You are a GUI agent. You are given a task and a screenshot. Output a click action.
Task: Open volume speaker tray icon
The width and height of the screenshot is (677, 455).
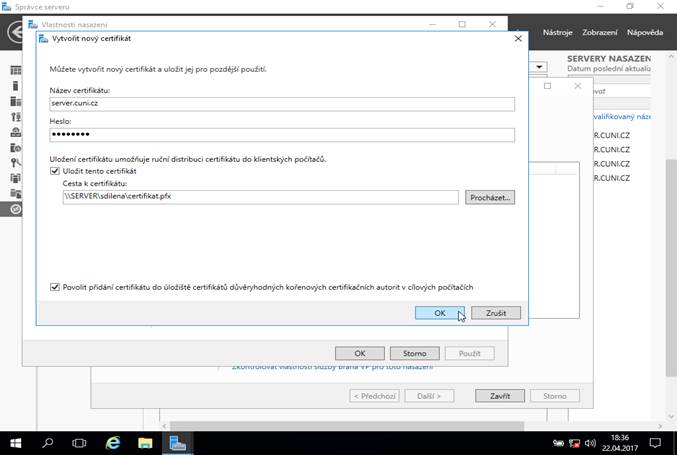[x=590, y=443]
